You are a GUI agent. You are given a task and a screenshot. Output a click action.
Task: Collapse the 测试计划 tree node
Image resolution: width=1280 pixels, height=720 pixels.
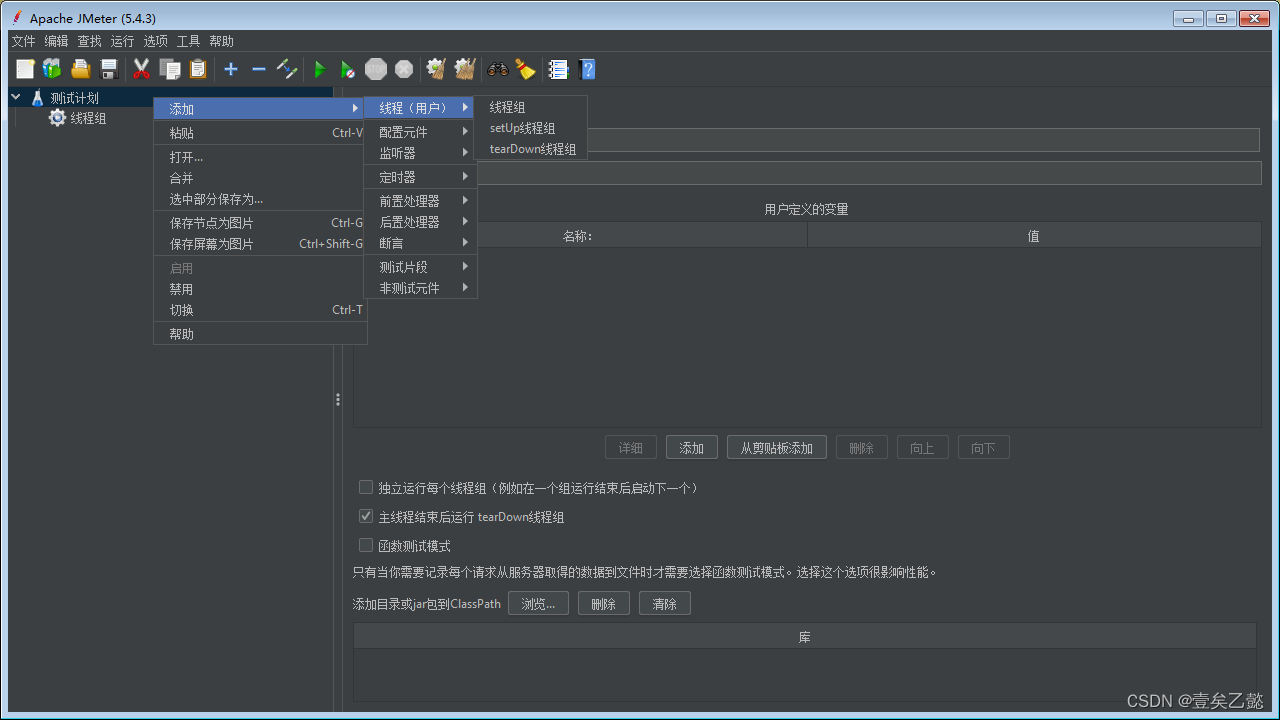click(x=14, y=97)
